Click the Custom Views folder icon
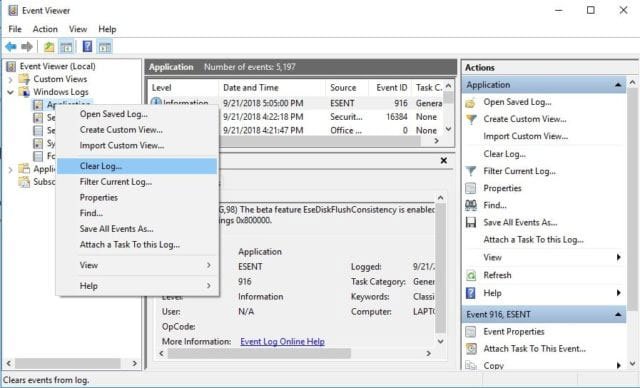This screenshot has width=640, height=388. pyautogui.click(x=24, y=79)
